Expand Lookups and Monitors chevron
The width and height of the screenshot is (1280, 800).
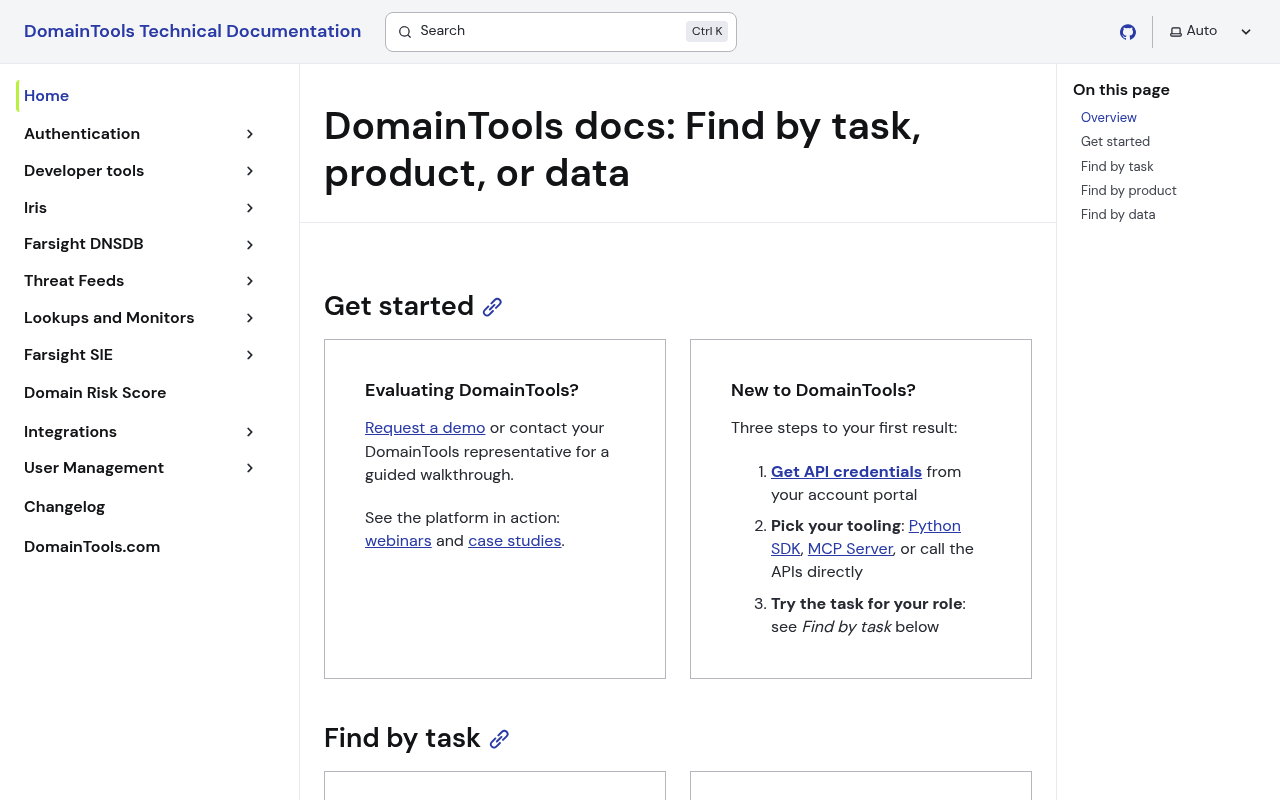tap(250, 318)
